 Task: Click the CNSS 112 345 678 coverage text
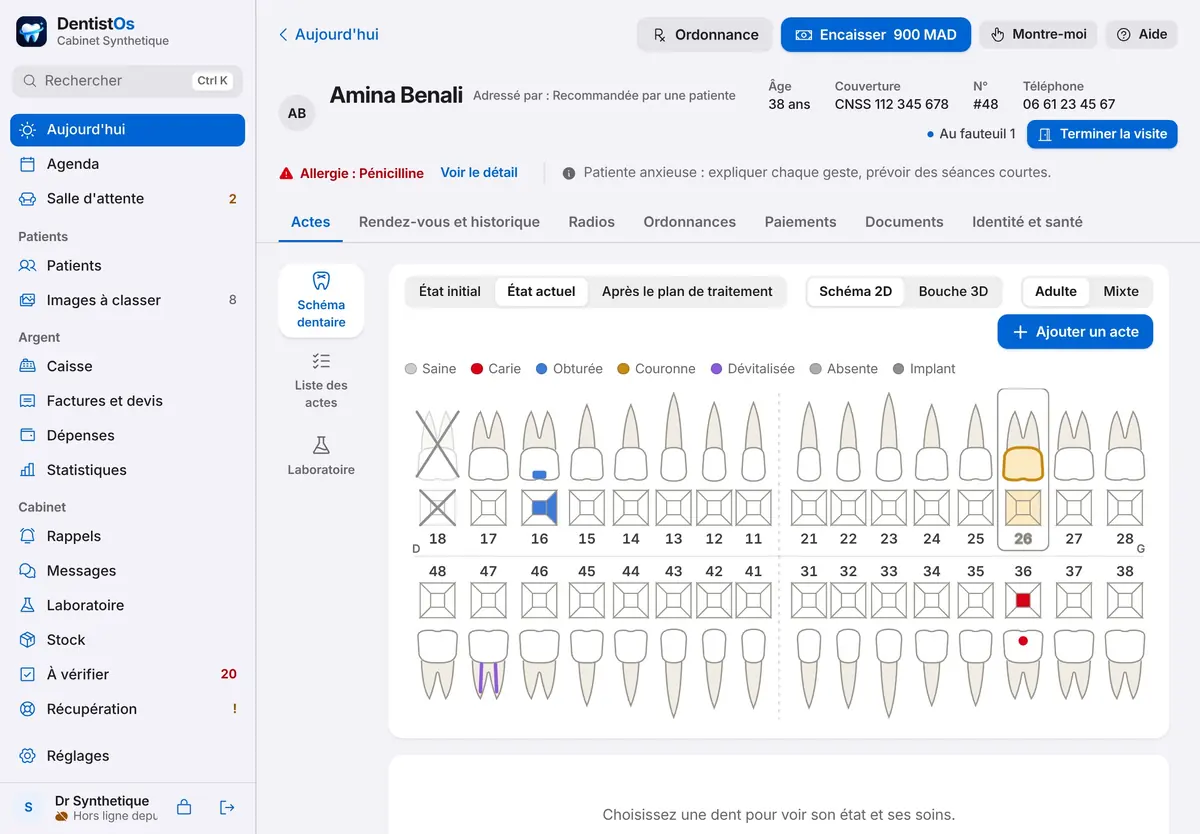(x=892, y=104)
